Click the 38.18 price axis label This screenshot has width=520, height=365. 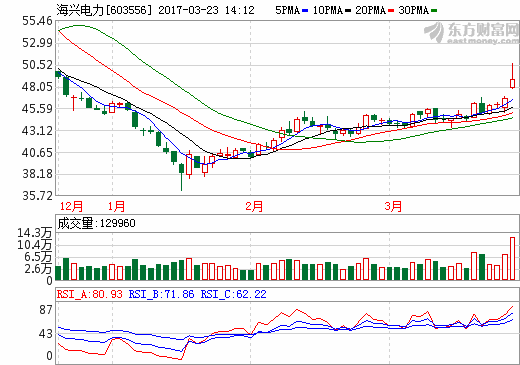pos(37,174)
